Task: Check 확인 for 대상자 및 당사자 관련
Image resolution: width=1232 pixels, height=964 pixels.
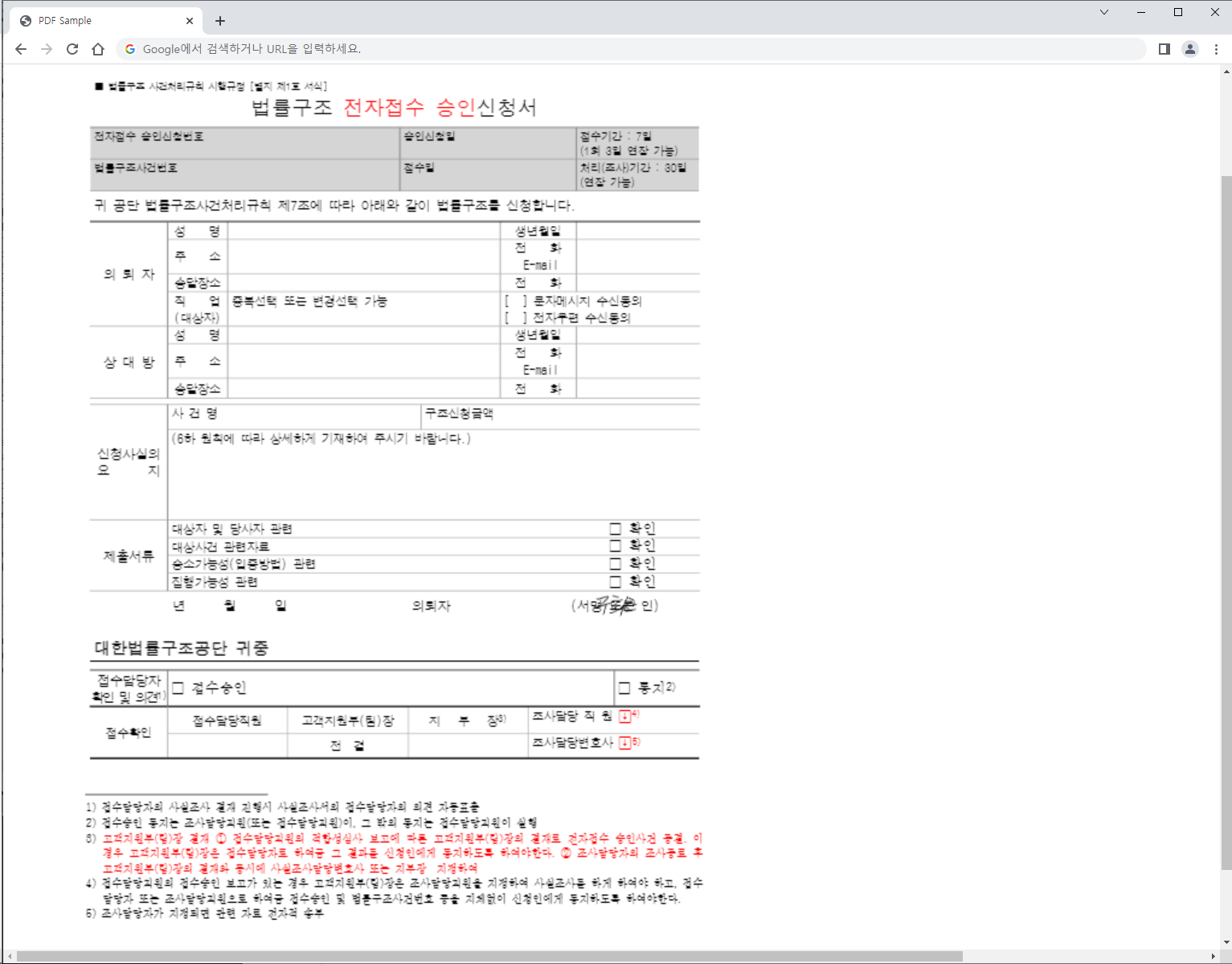Action: tap(615, 528)
